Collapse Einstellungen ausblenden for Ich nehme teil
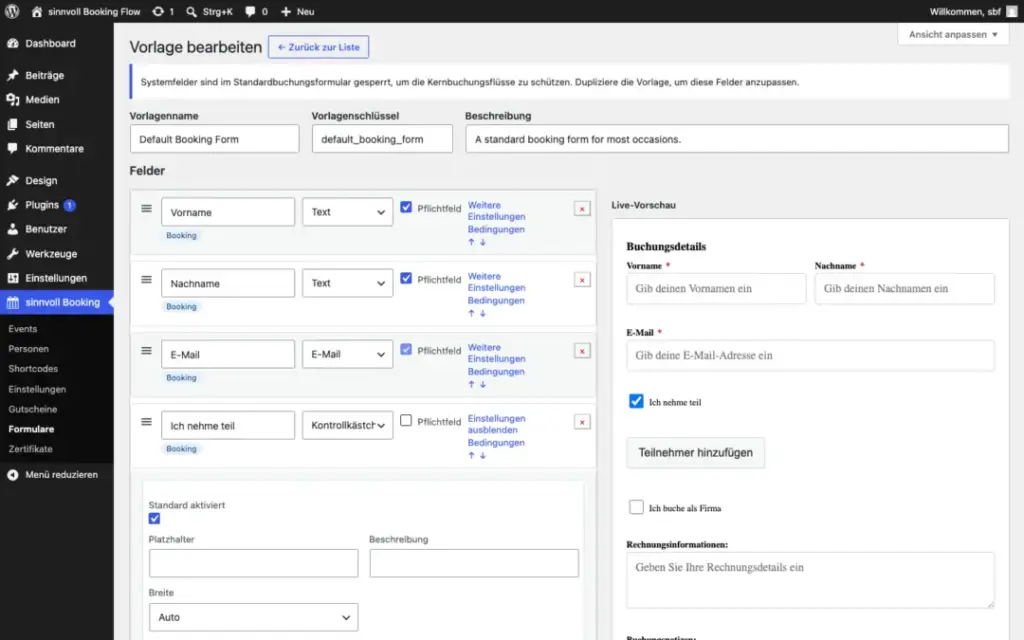Image resolution: width=1024 pixels, height=640 pixels. pyautogui.click(x=496, y=424)
